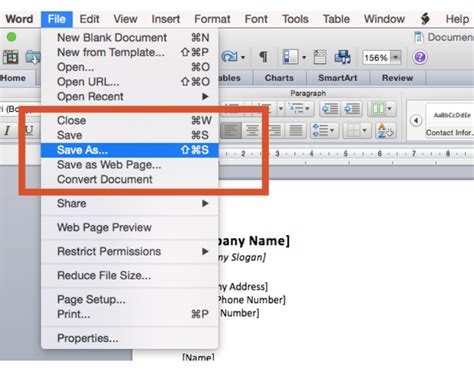The width and height of the screenshot is (474, 370).
Task: Click the Borders grid icon
Action: click(353, 130)
